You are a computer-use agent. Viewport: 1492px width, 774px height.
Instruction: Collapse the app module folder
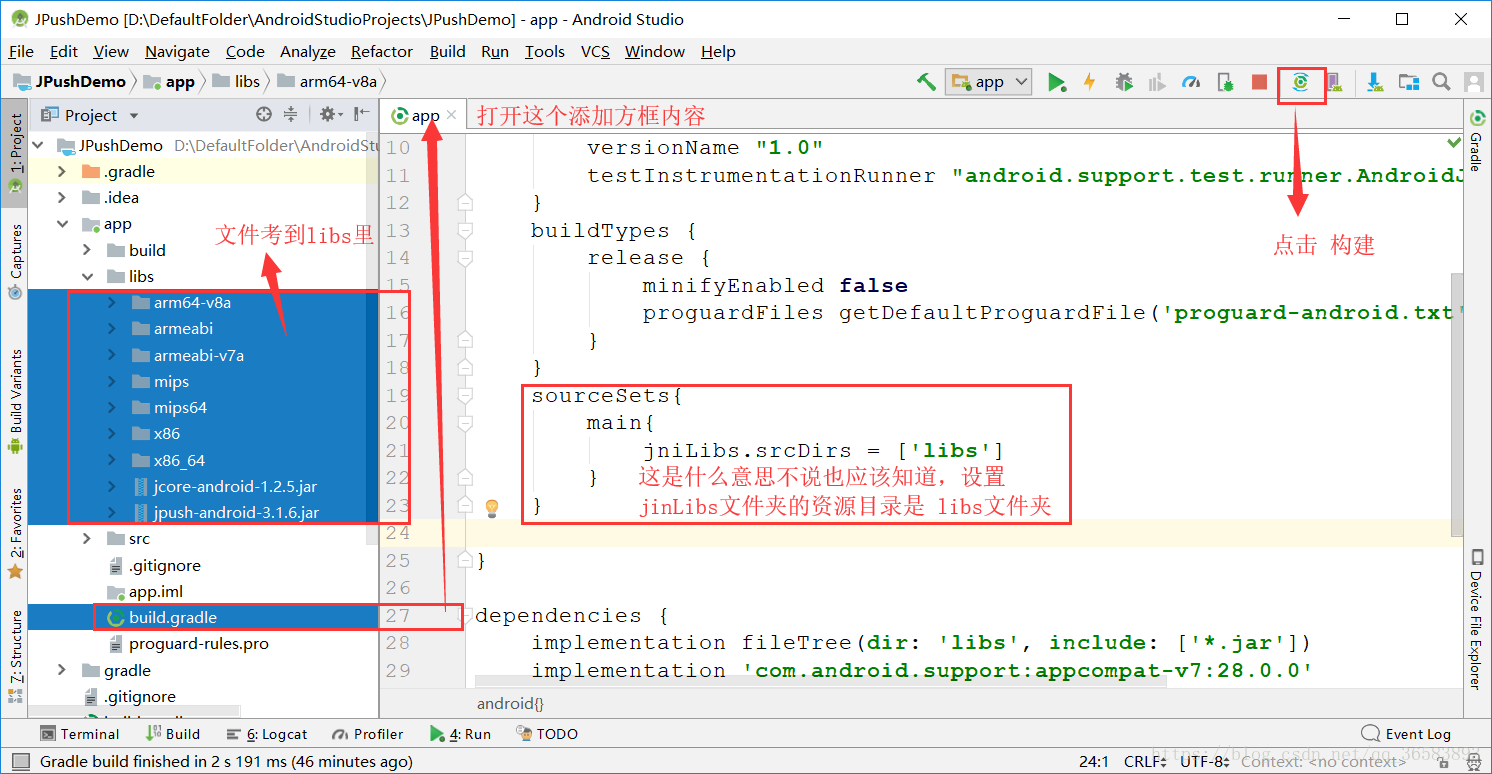[x=62, y=224]
